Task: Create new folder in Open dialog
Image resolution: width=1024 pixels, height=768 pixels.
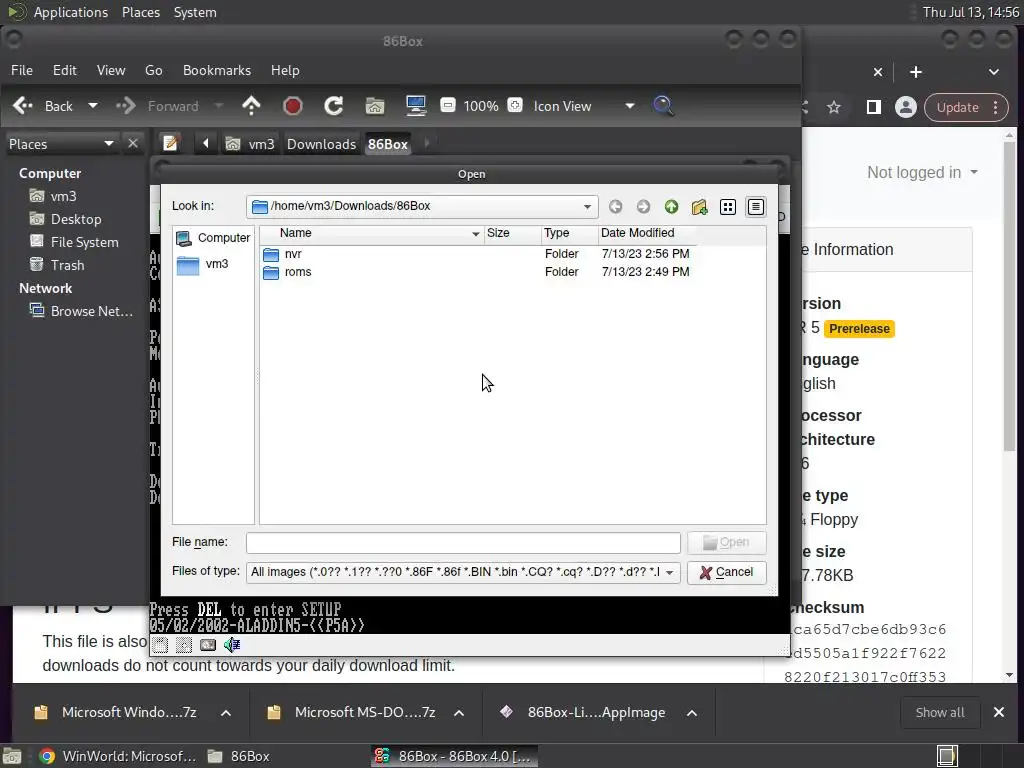Action: [x=699, y=207]
